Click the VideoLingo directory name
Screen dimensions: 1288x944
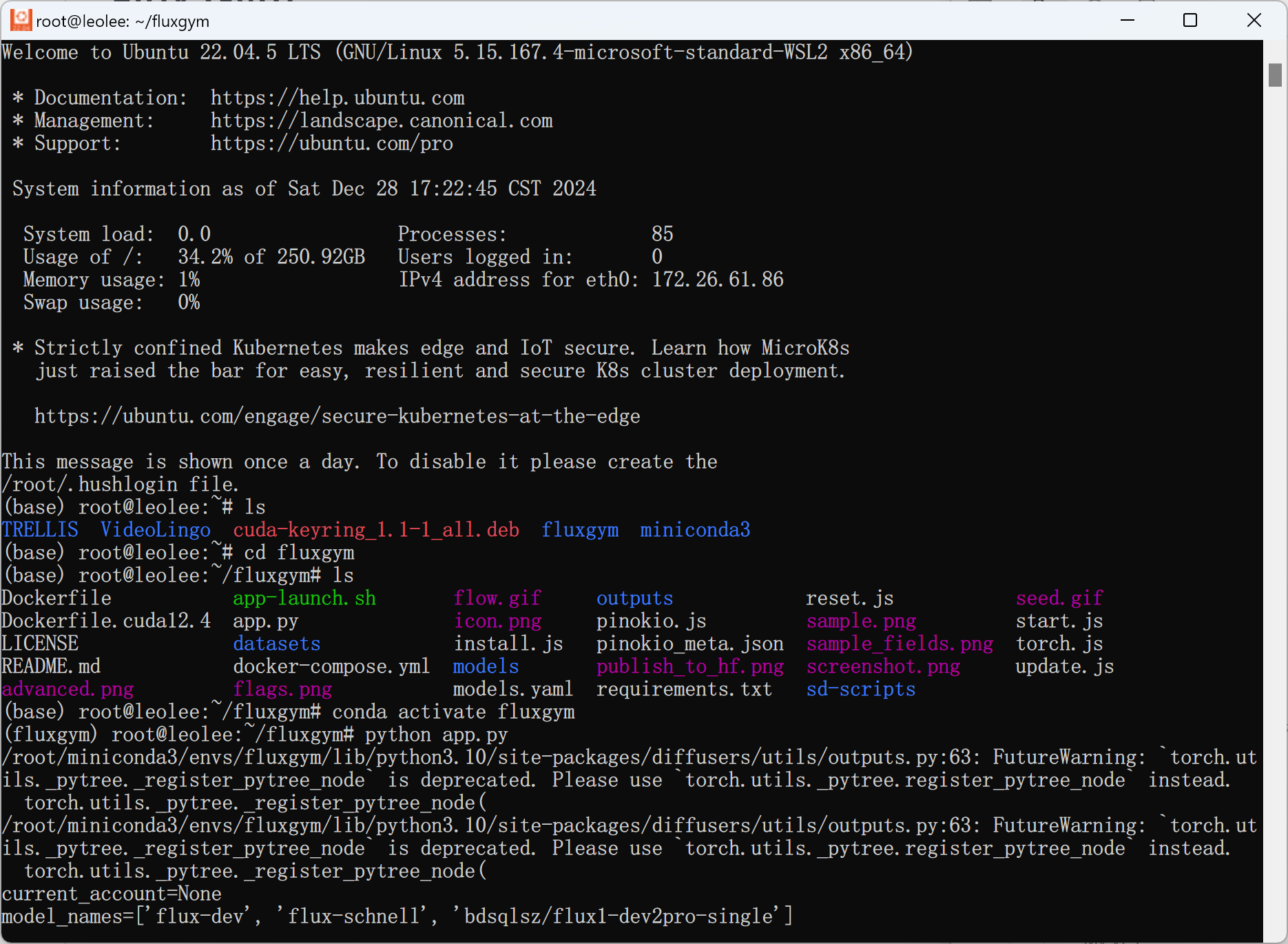tap(156, 530)
